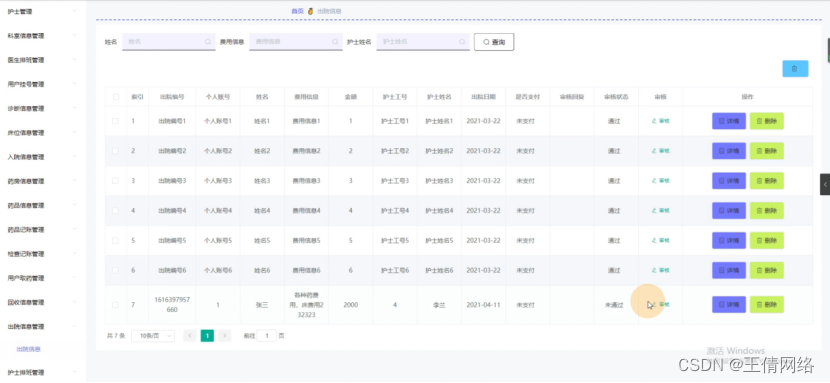Click nurse name cell 李兰
Screen dimensions: 830x383
coord(439,305)
